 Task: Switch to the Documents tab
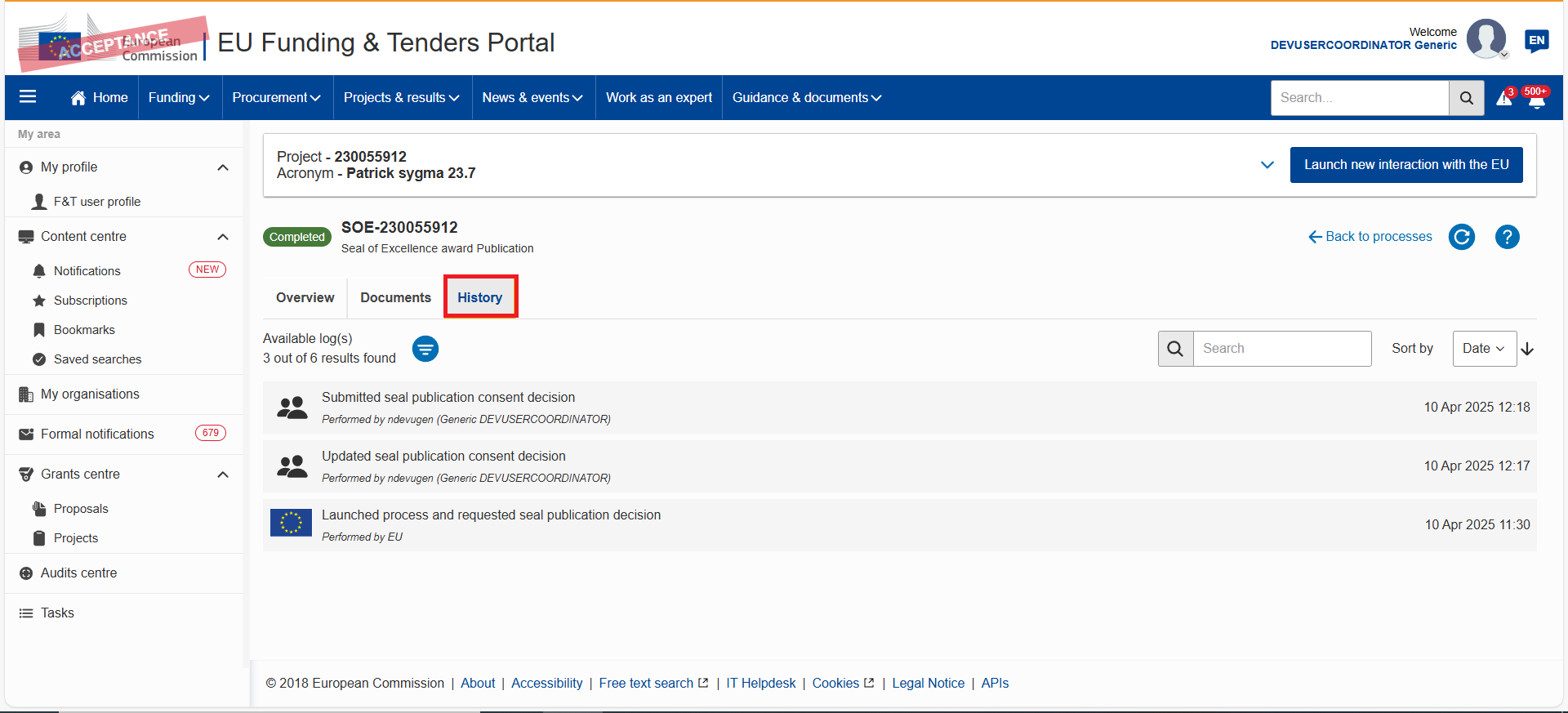pyautogui.click(x=395, y=298)
